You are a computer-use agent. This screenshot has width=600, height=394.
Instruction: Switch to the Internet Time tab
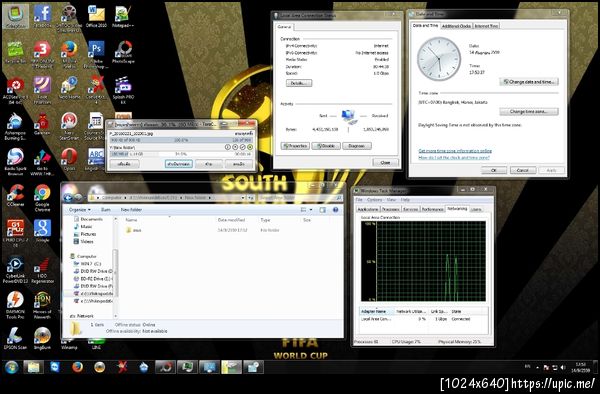pos(486,26)
